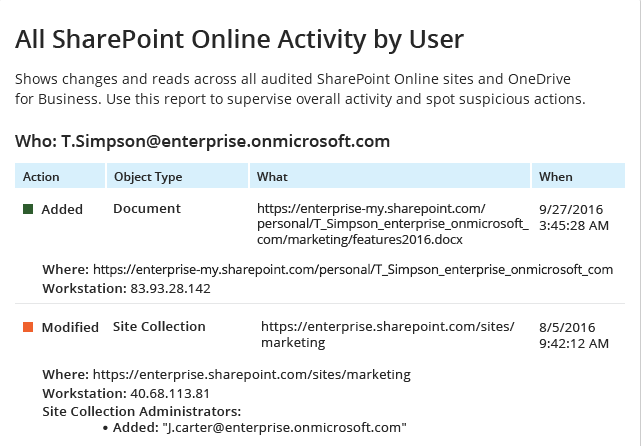Click the Site Collection object type cell
The height and width of the screenshot is (446, 641).
tap(159, 327)
